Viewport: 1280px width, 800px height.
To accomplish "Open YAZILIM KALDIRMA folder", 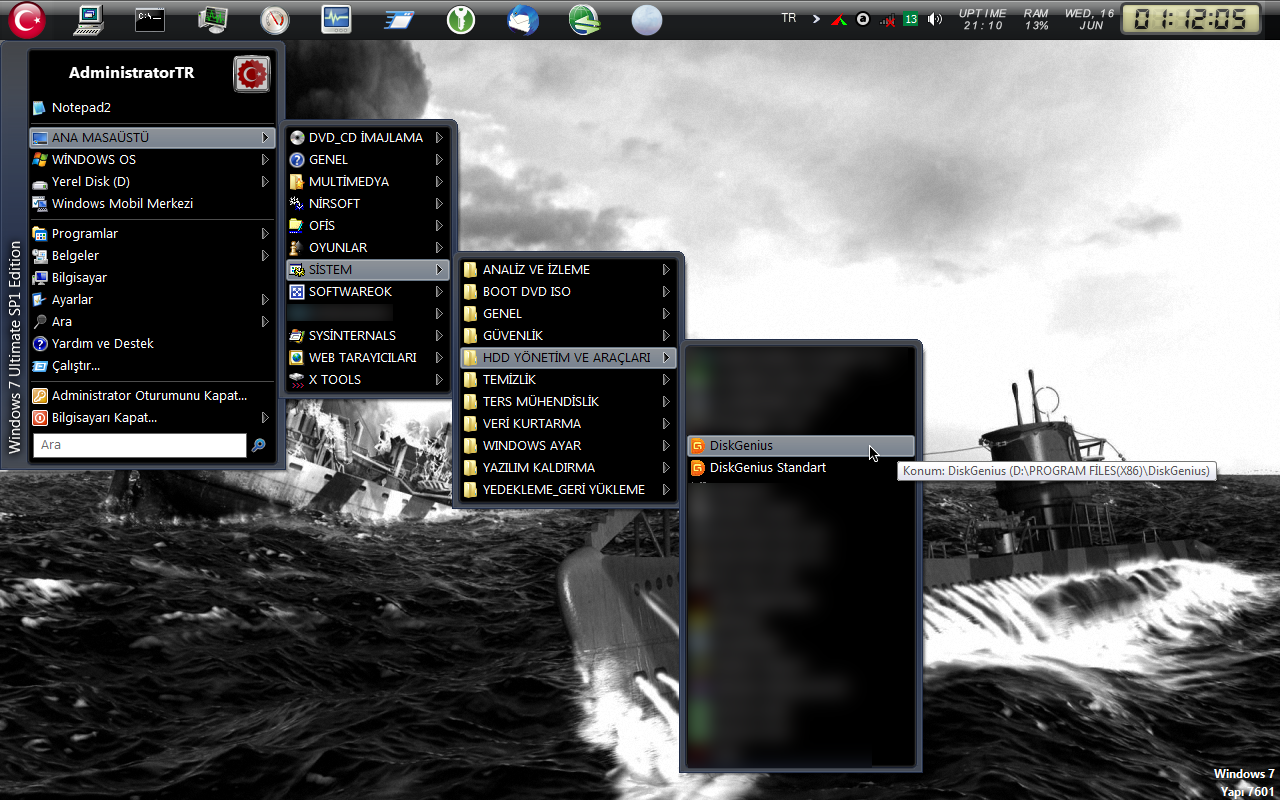I will pos(568,467).
